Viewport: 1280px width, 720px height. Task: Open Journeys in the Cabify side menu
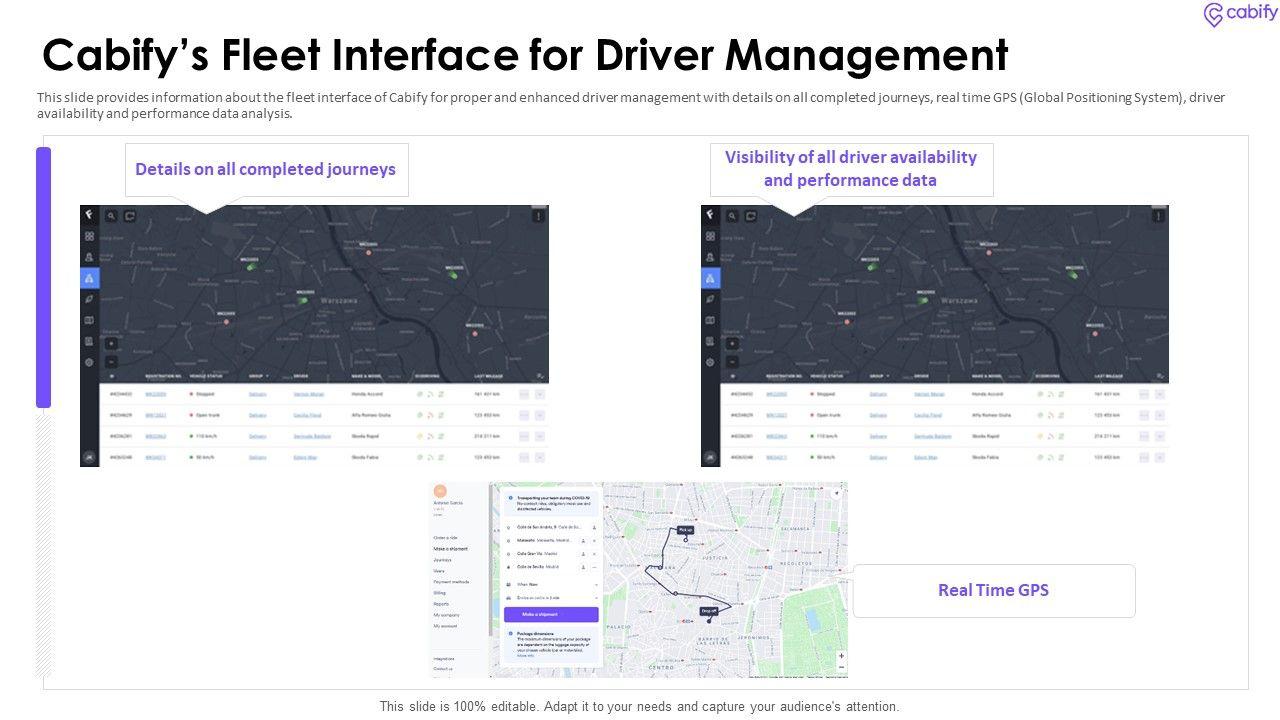[x=442, y=560]
